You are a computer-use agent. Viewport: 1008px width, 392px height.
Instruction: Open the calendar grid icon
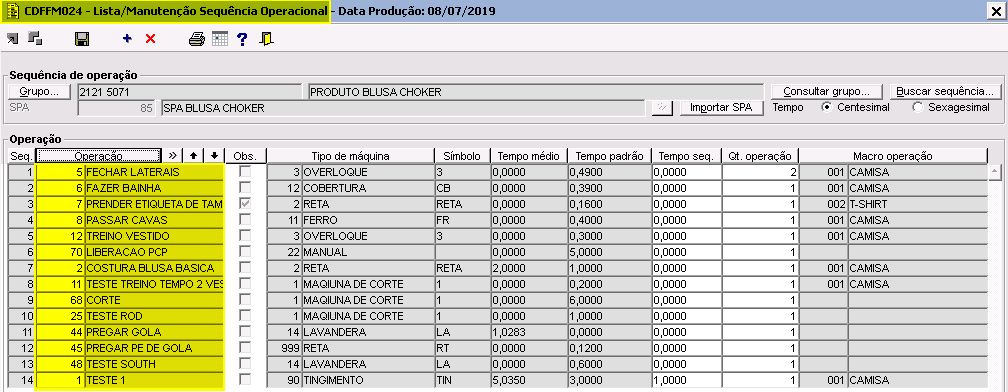(x=220, y=39)
